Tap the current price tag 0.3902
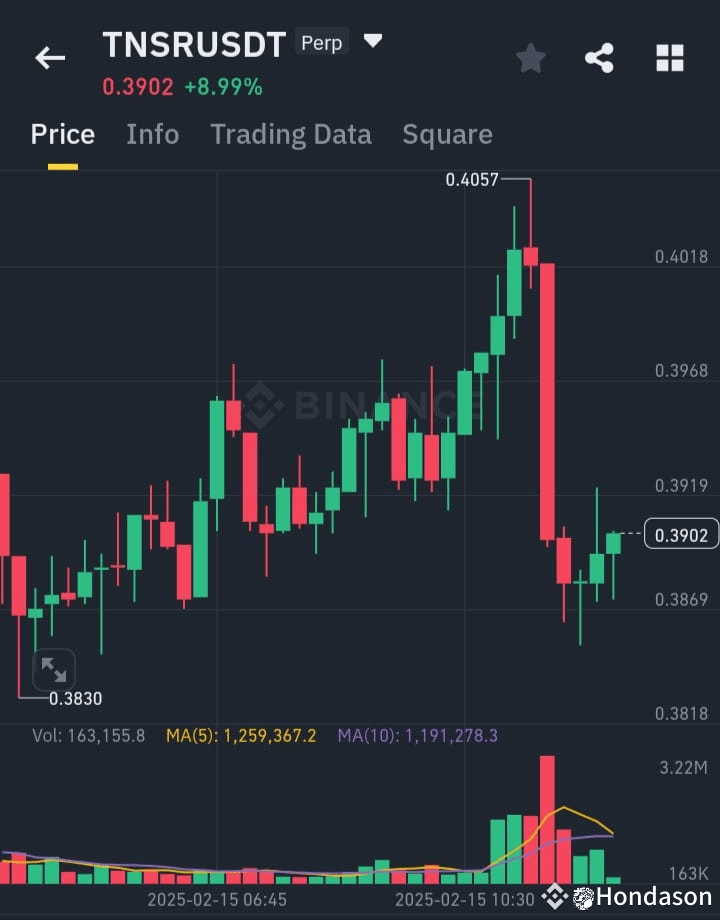 pyautogui.click(x=681, y=534)
